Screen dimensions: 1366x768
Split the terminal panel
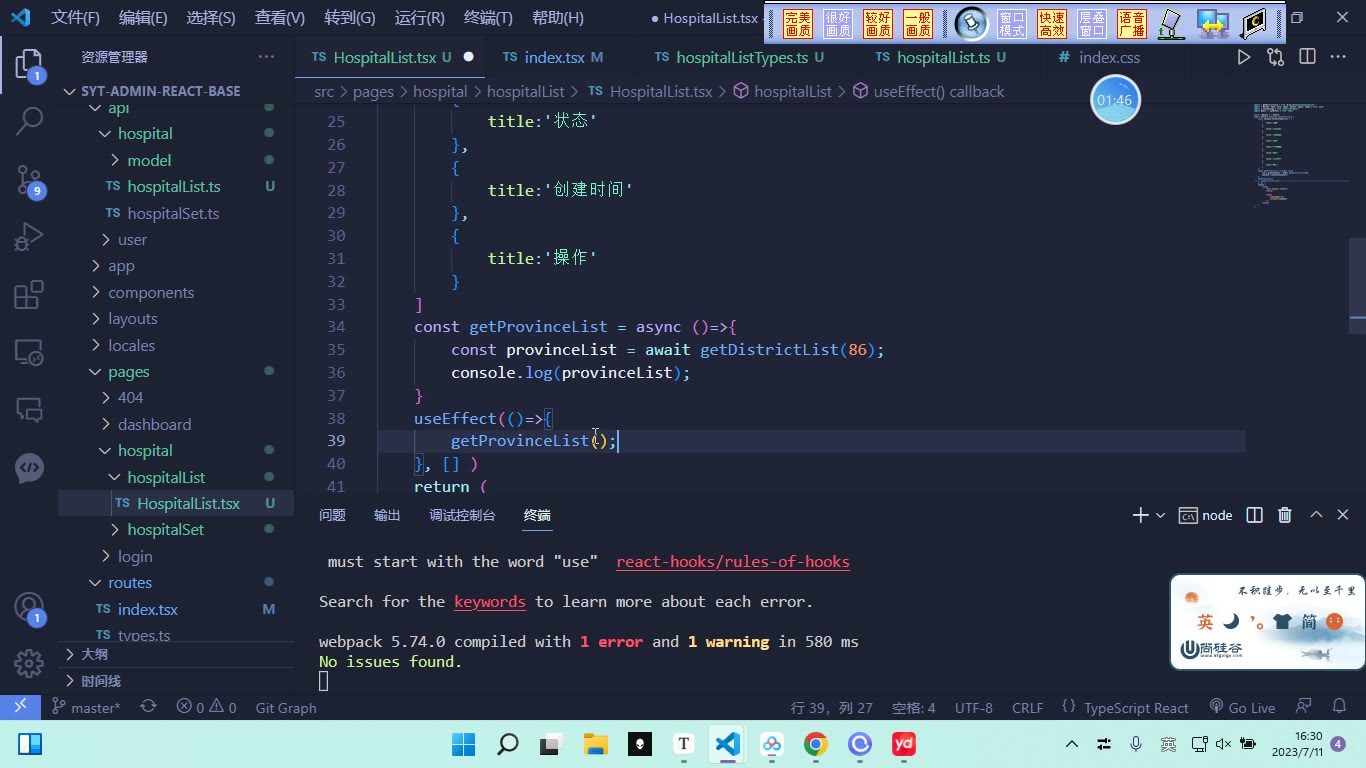pos(1254,515)
